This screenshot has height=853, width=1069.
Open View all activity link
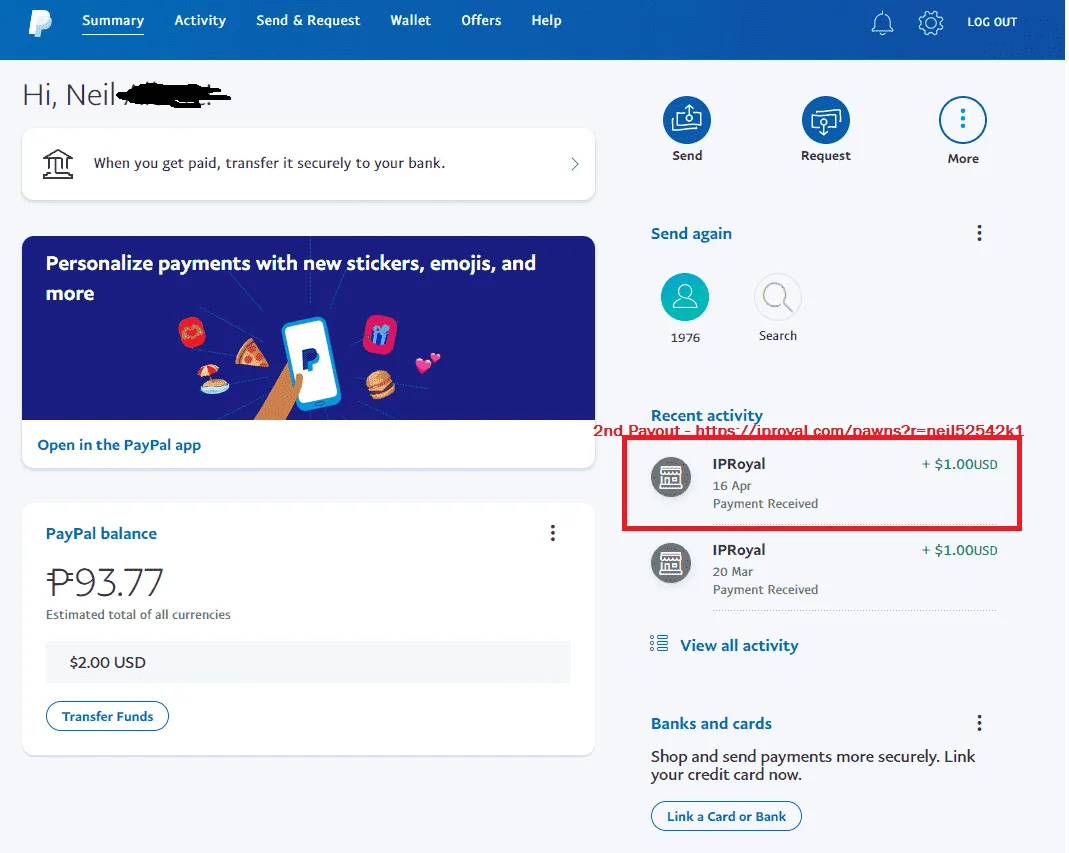[x=739, y=645]
